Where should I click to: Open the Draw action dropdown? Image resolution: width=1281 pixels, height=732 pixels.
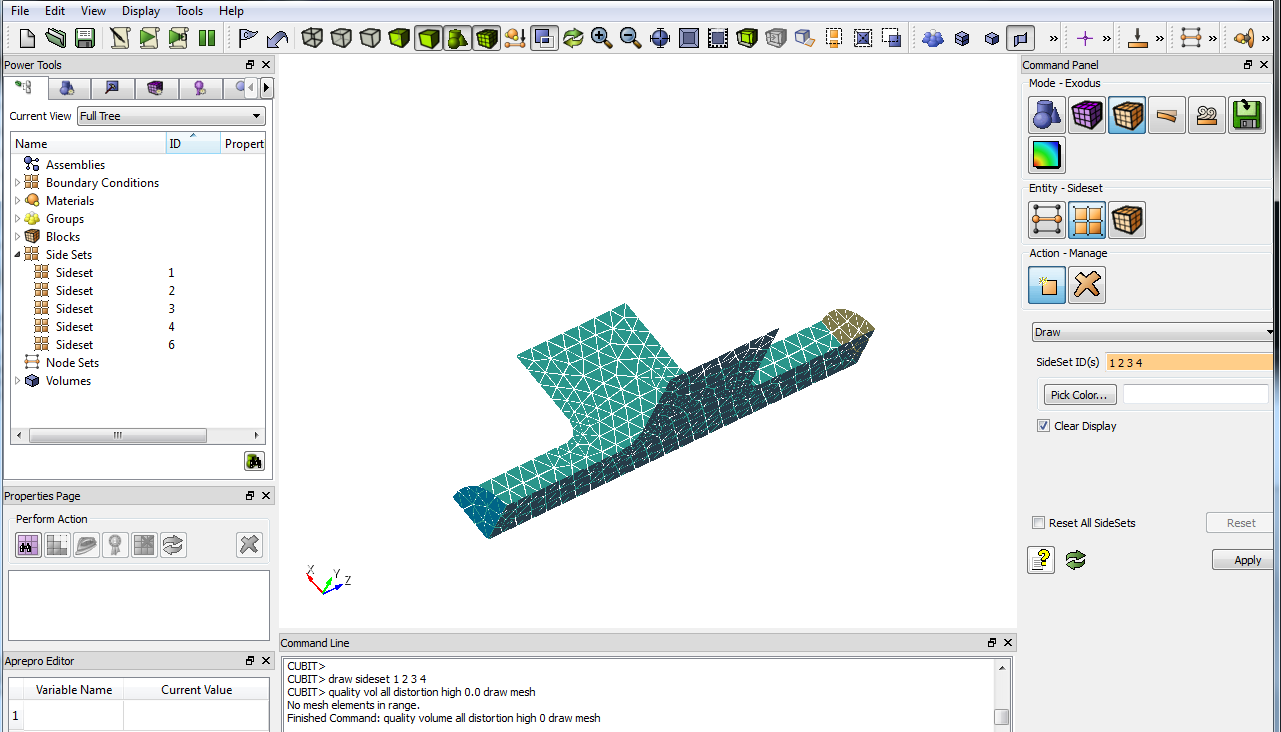(x=1153, y=332)
